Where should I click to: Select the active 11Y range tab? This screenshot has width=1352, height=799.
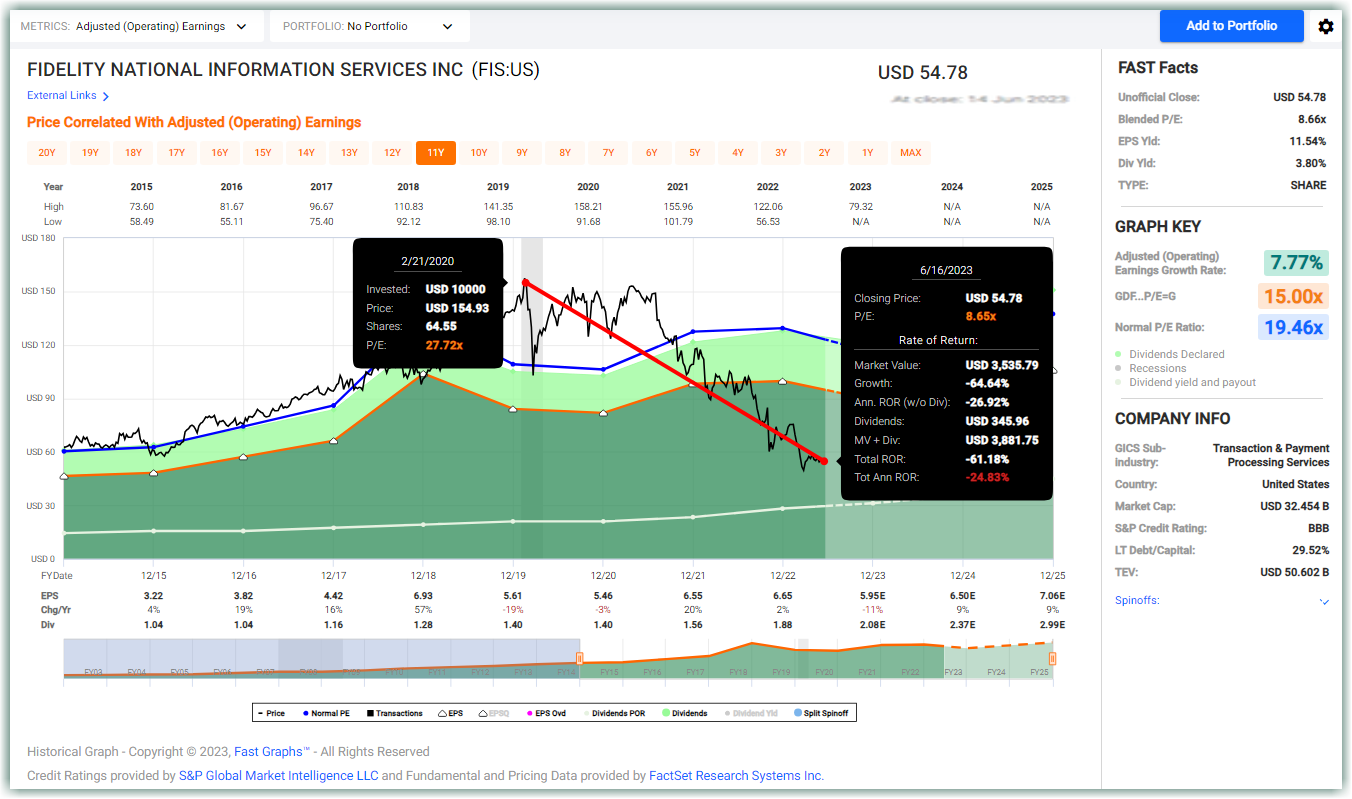436,153
